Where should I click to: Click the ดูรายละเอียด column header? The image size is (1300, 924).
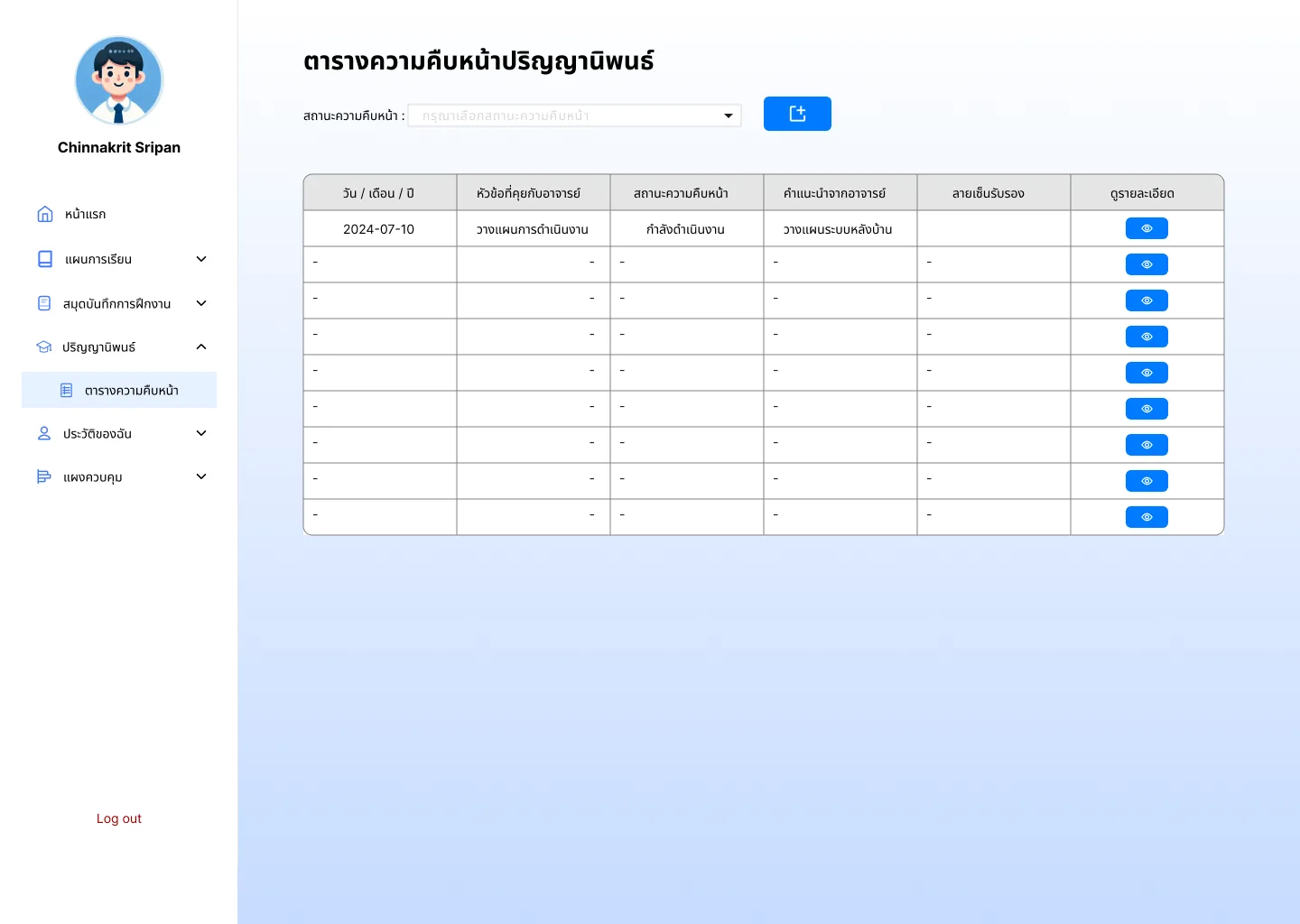coord(1147,193)
